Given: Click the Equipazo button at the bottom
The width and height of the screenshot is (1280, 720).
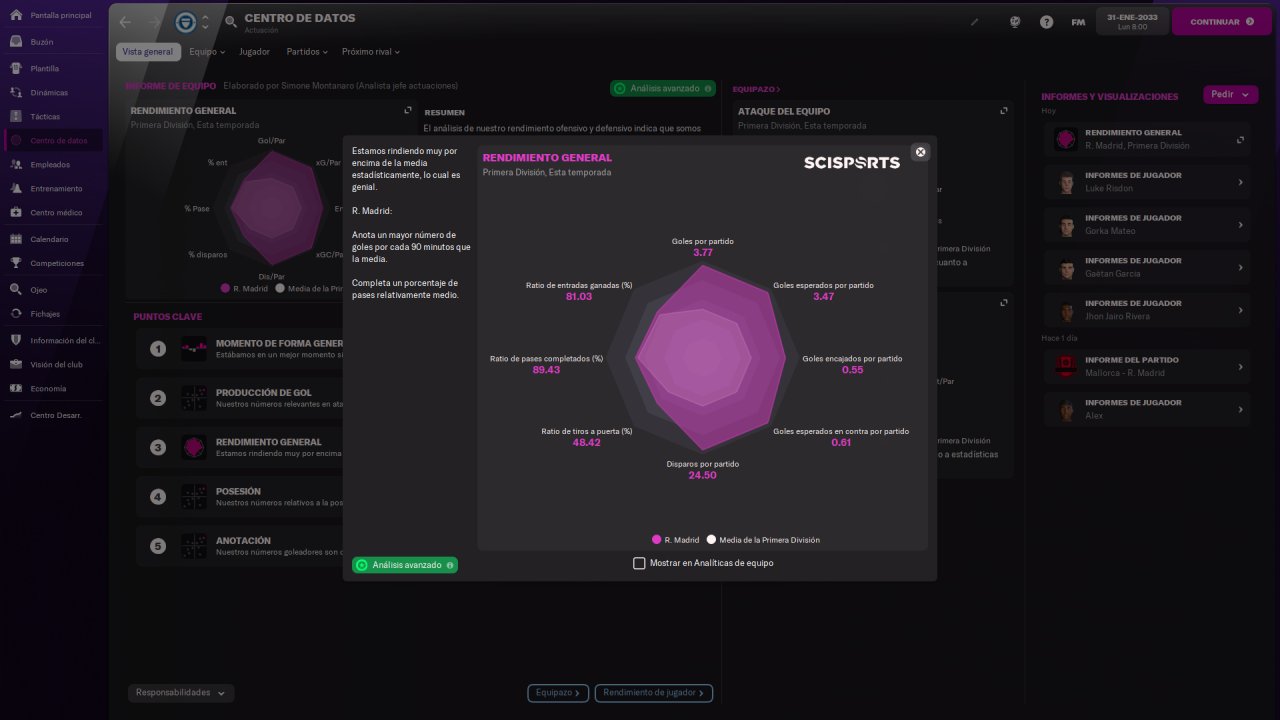Looking at the screenshot, I should (x=559, y=692).
